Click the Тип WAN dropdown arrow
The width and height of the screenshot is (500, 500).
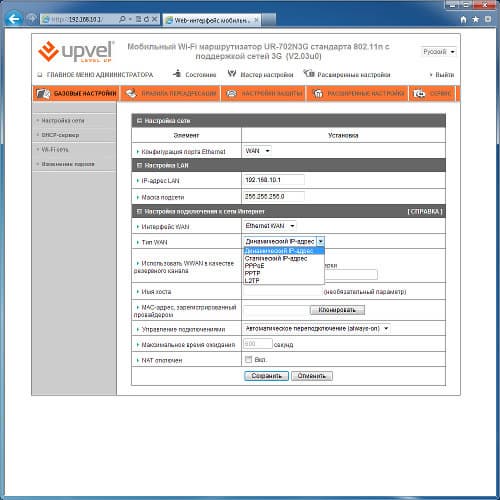pyautogui.click(x=320, y=241)
